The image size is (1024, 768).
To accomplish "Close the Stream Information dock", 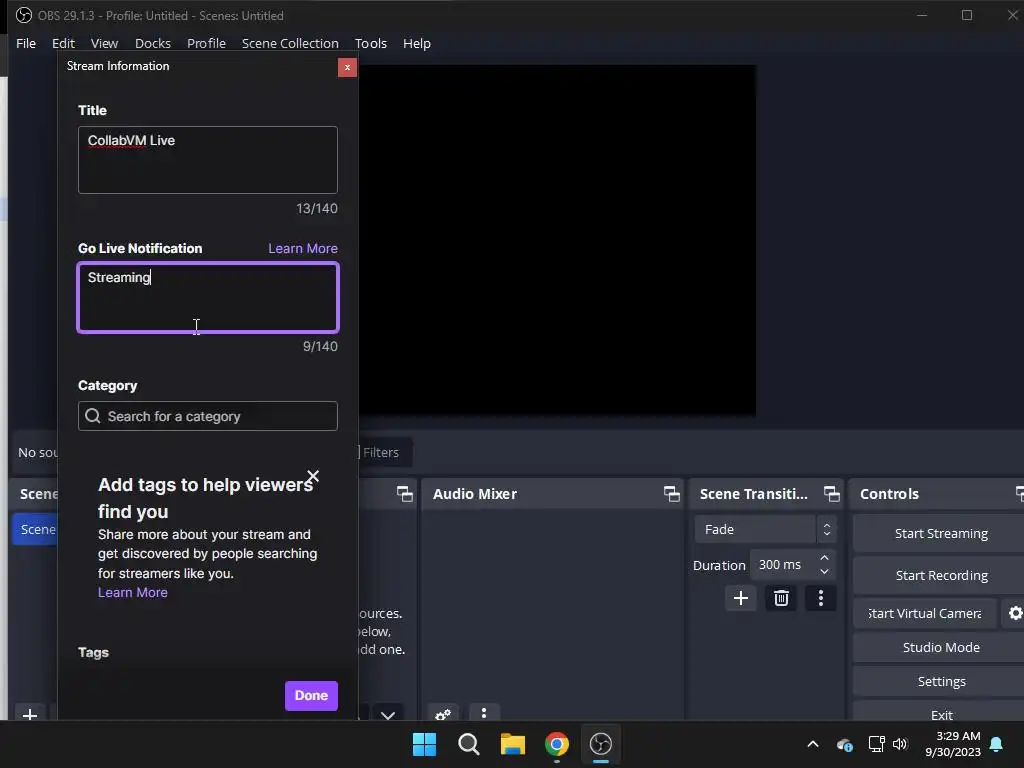I will point(347,67).
